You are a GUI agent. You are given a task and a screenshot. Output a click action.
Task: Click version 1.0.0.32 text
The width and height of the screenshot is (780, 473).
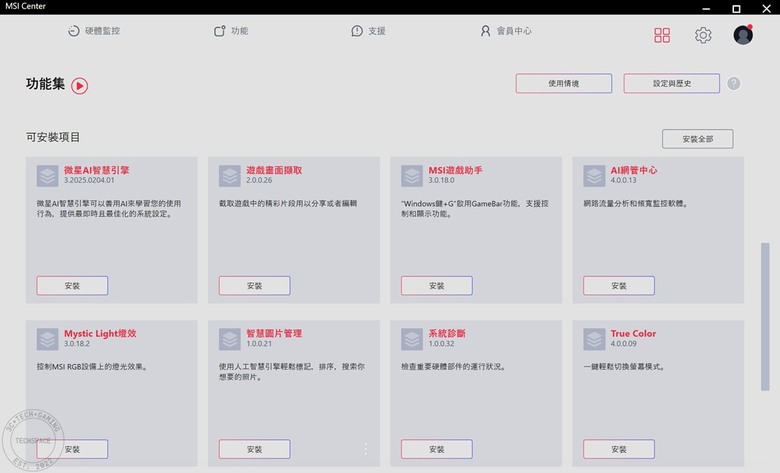coord(441,344)
